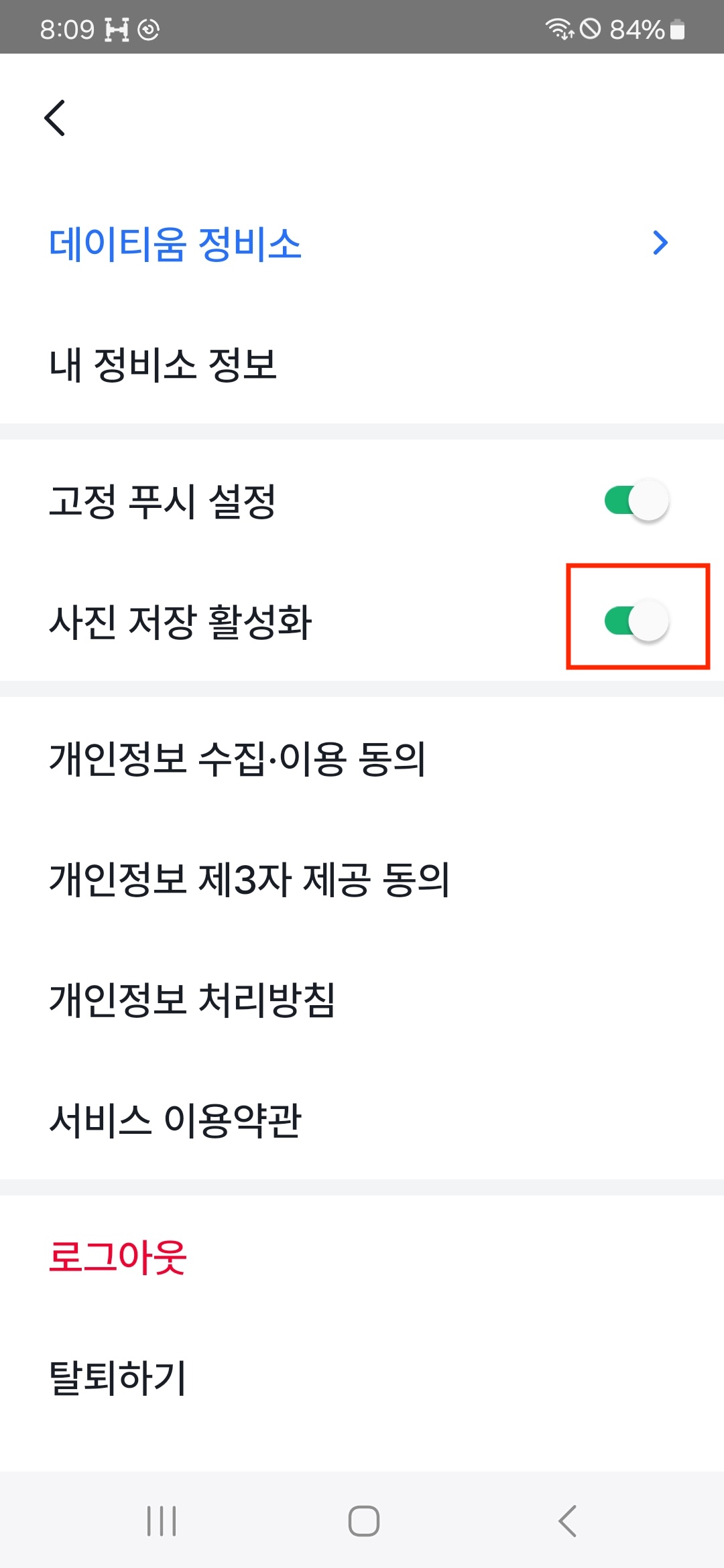This screenshot has width=724, height=1568.
Task: Open 서비스 이용약관 terms
Action: [176, 1120]
